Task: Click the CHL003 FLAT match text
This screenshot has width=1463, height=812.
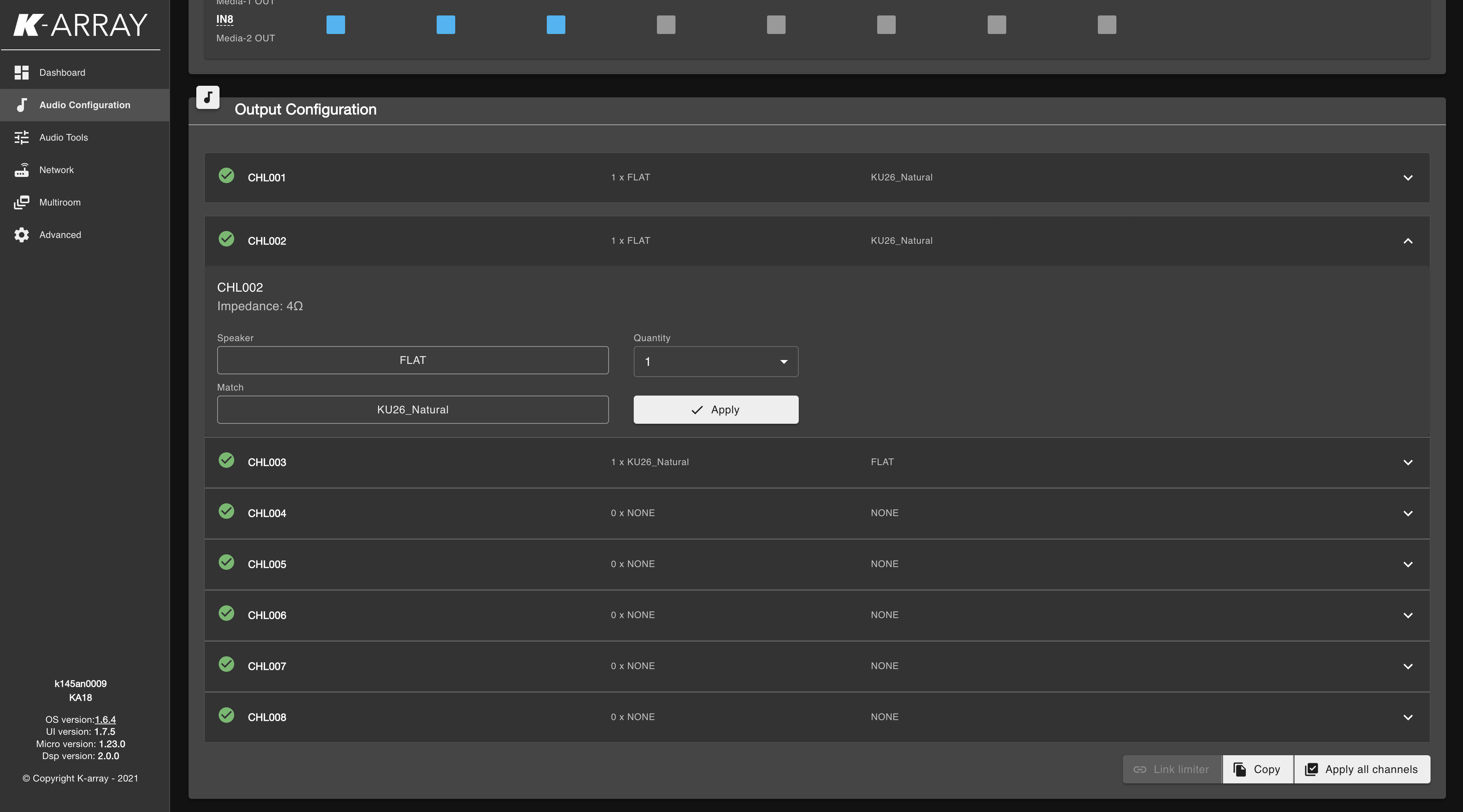Action: (882, 462)
